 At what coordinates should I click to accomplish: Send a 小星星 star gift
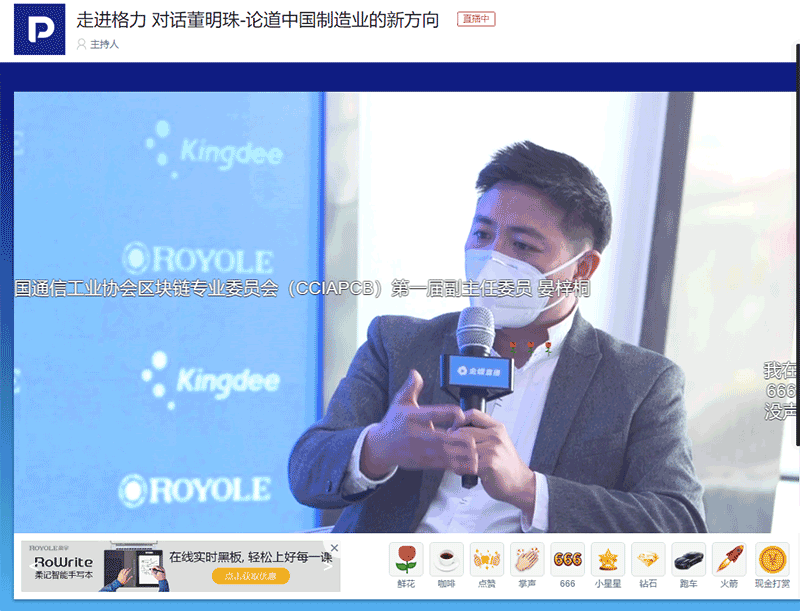[608, 560]
